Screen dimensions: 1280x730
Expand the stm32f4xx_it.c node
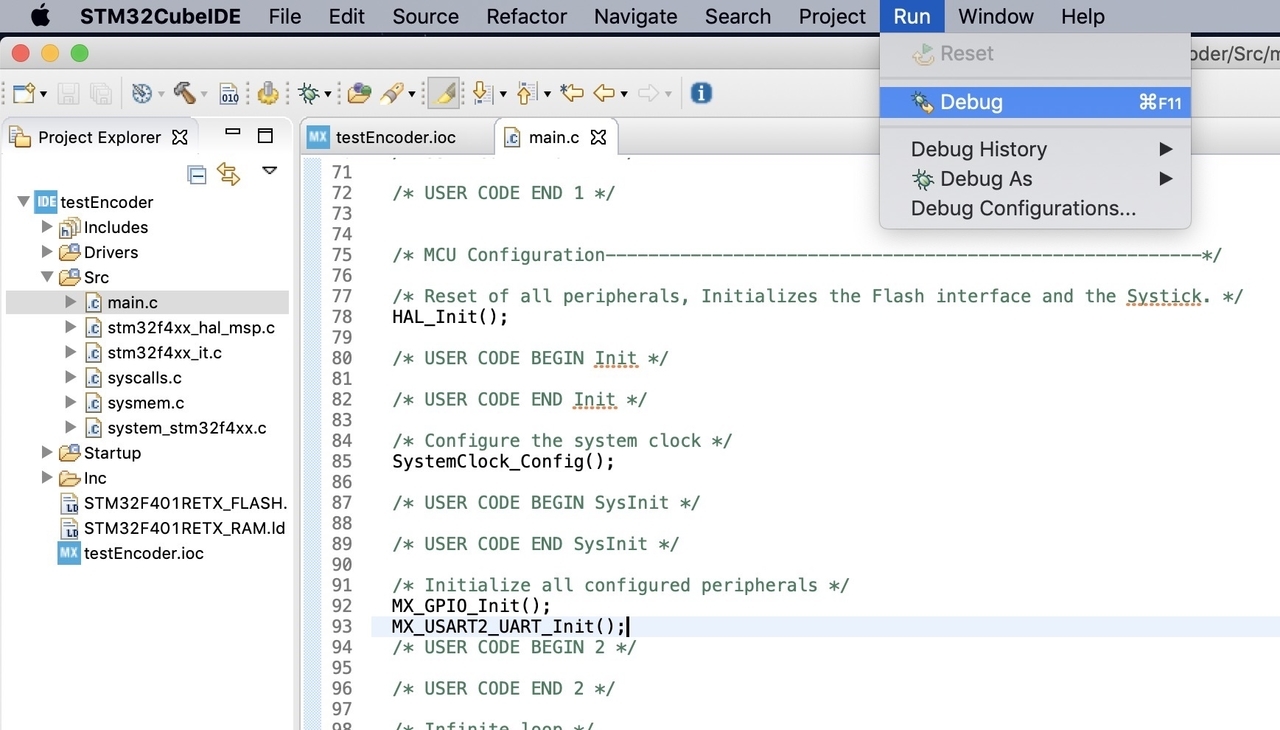coord(70,352)
